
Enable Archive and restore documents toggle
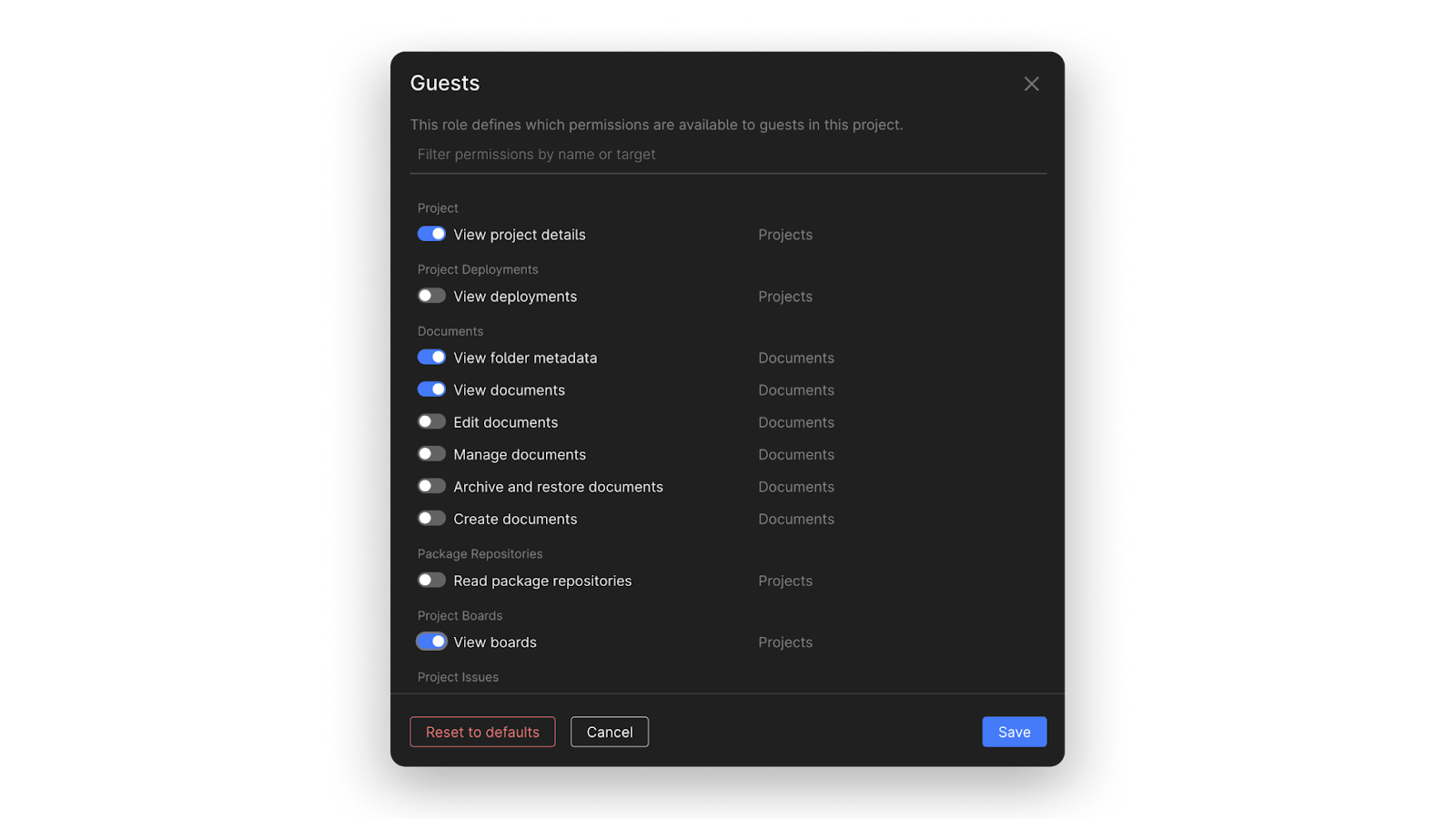(x=431, y=486)
